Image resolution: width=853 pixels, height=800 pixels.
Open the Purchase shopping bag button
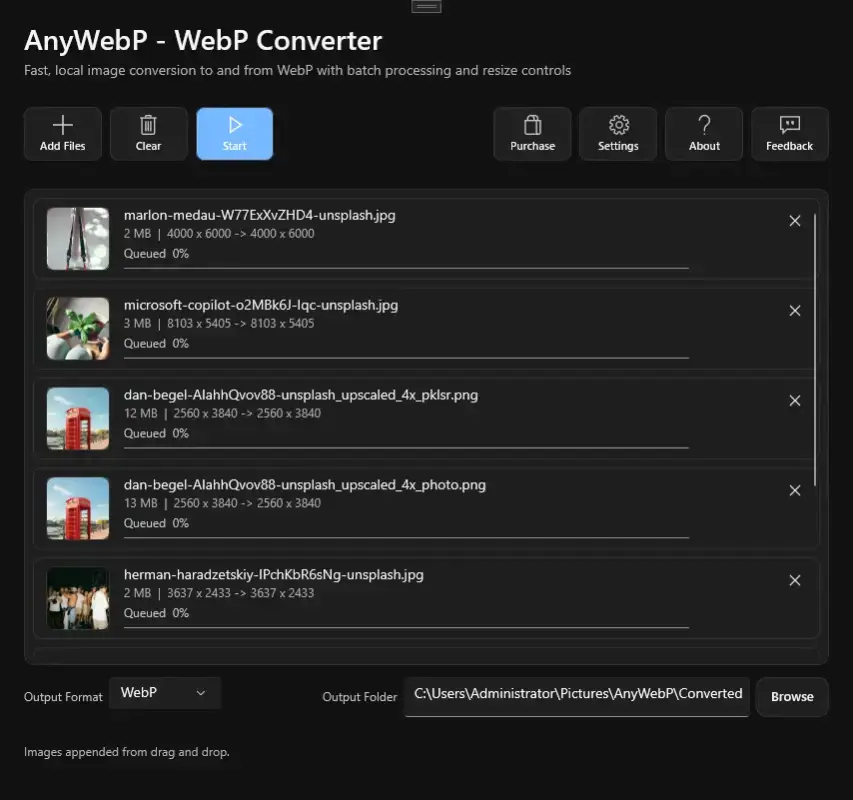(532, 134)
